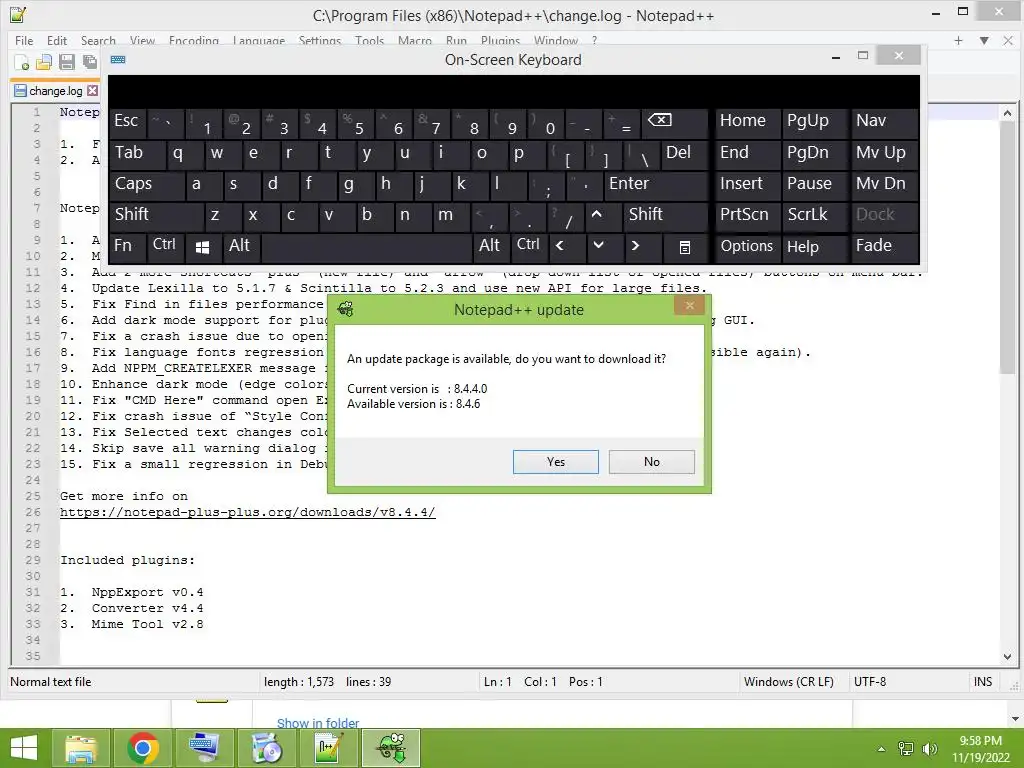Toggle the left Alt key

(x=240, y=246)
